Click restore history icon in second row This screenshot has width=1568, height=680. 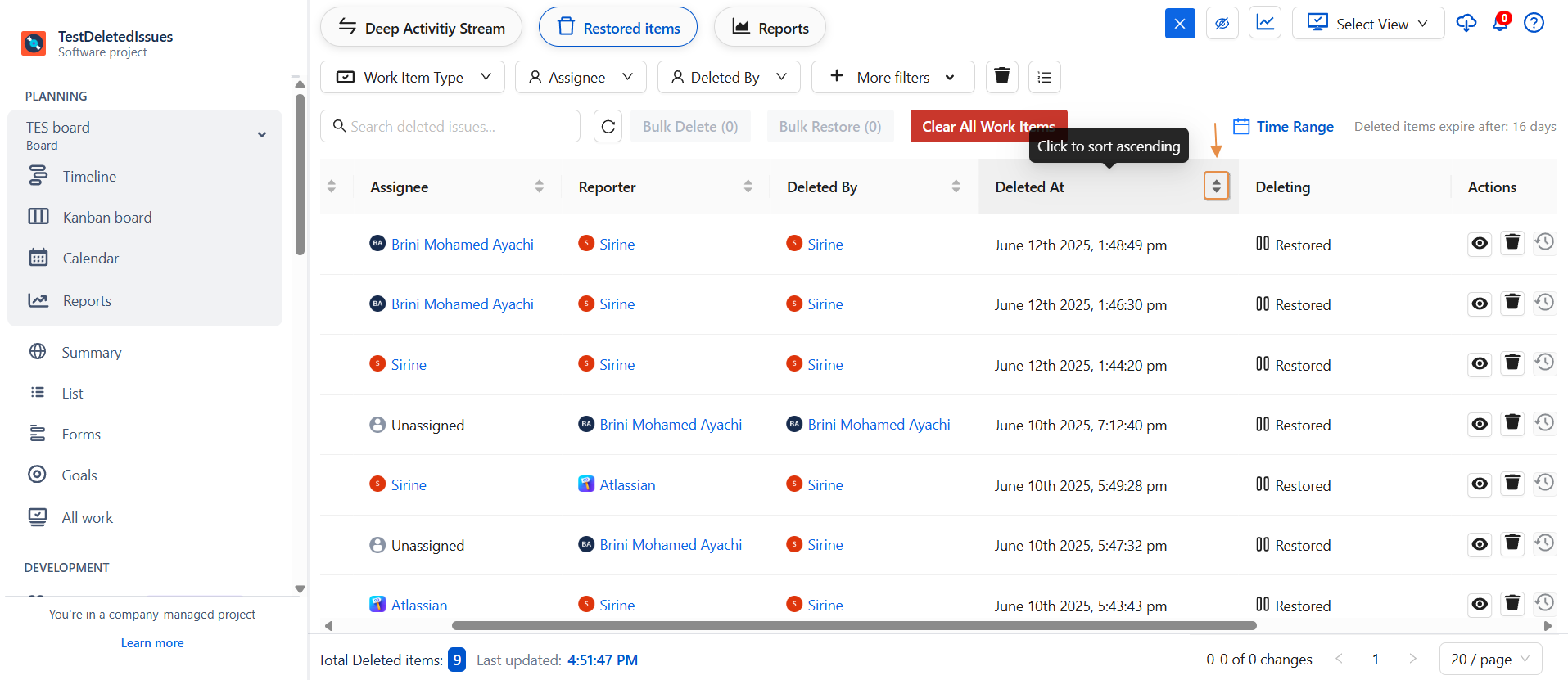coord(1544,303)
